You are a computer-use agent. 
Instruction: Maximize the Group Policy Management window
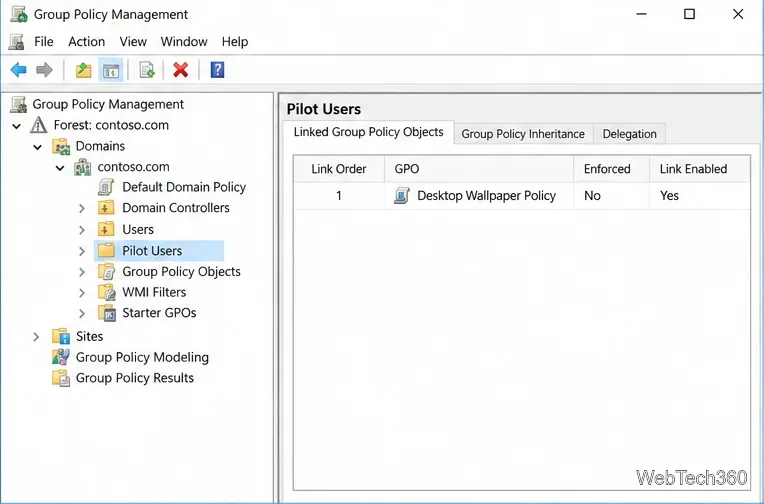pyautogui.click(x=689, y=14)
